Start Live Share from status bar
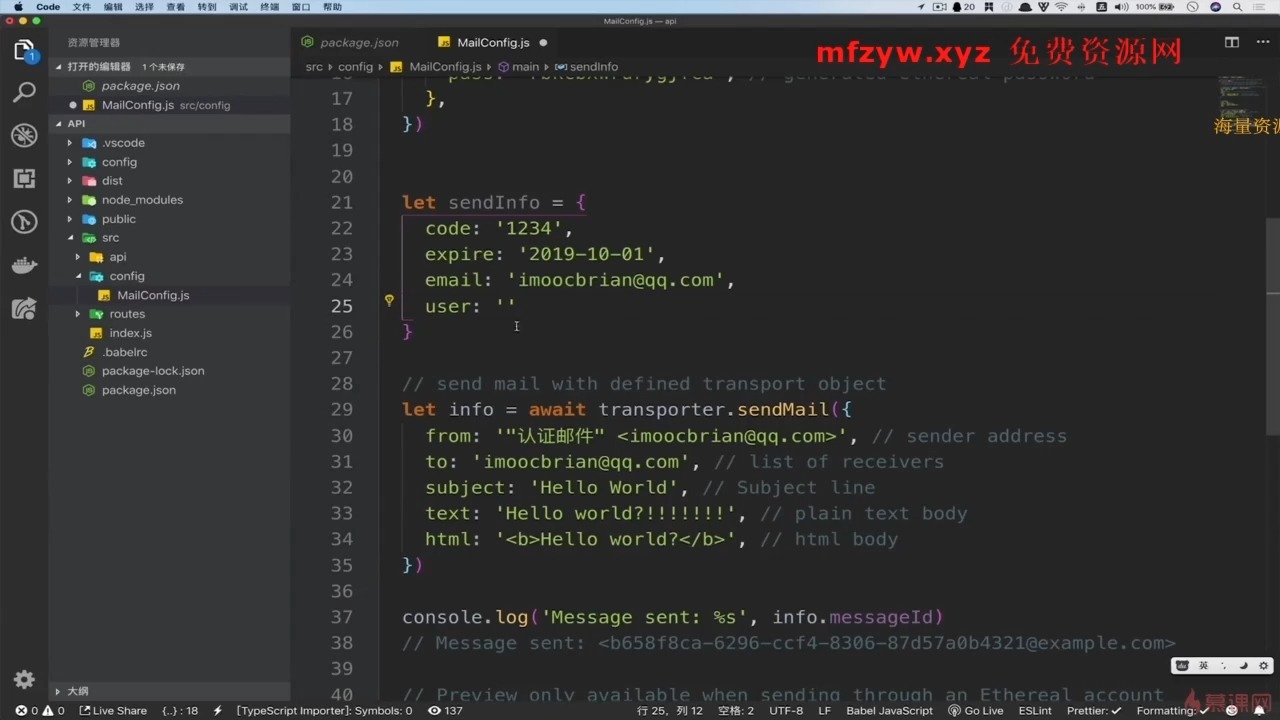The height and width of the screenshot is (720, 1280). click(x=113, y=711)
